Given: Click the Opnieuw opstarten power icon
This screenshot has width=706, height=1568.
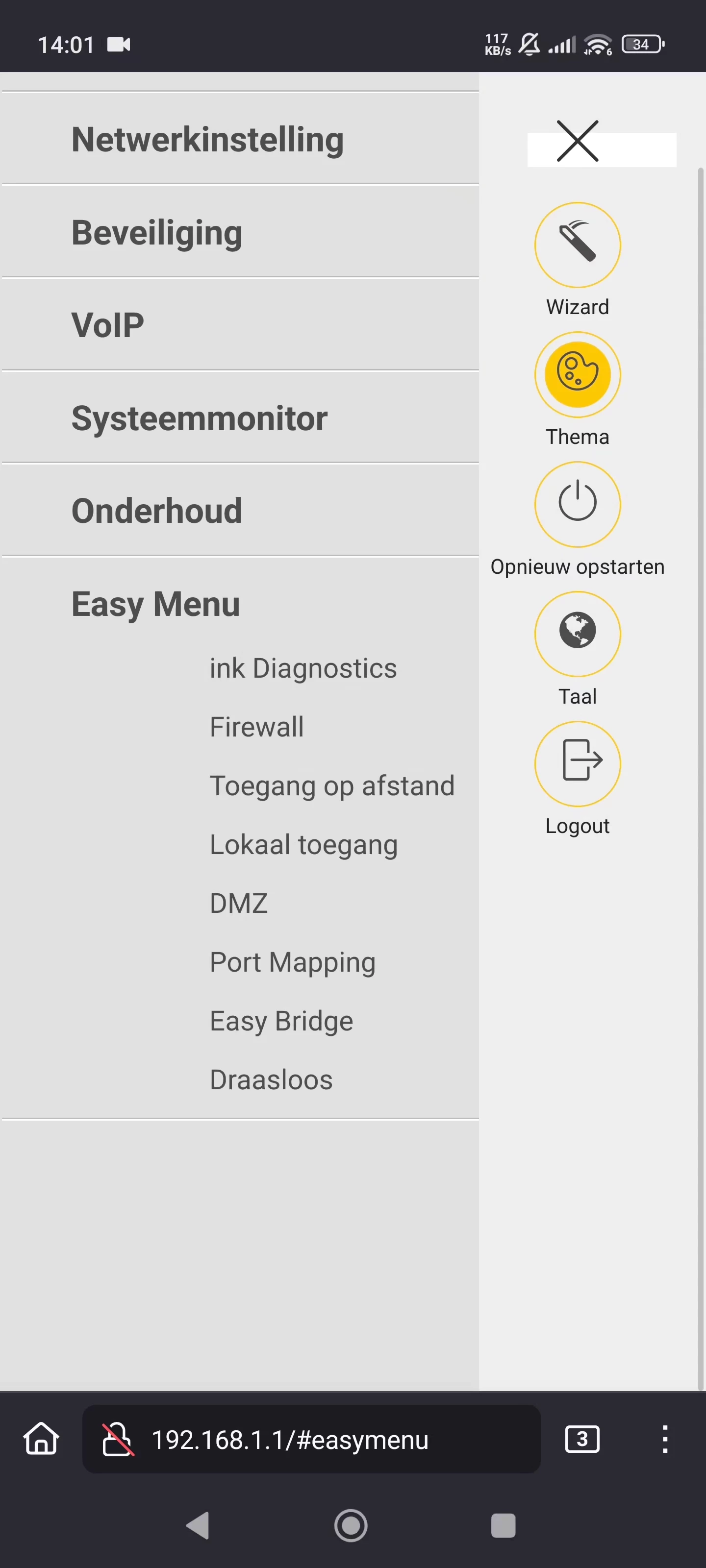Looking at the screenshot, I should point(578,504).
